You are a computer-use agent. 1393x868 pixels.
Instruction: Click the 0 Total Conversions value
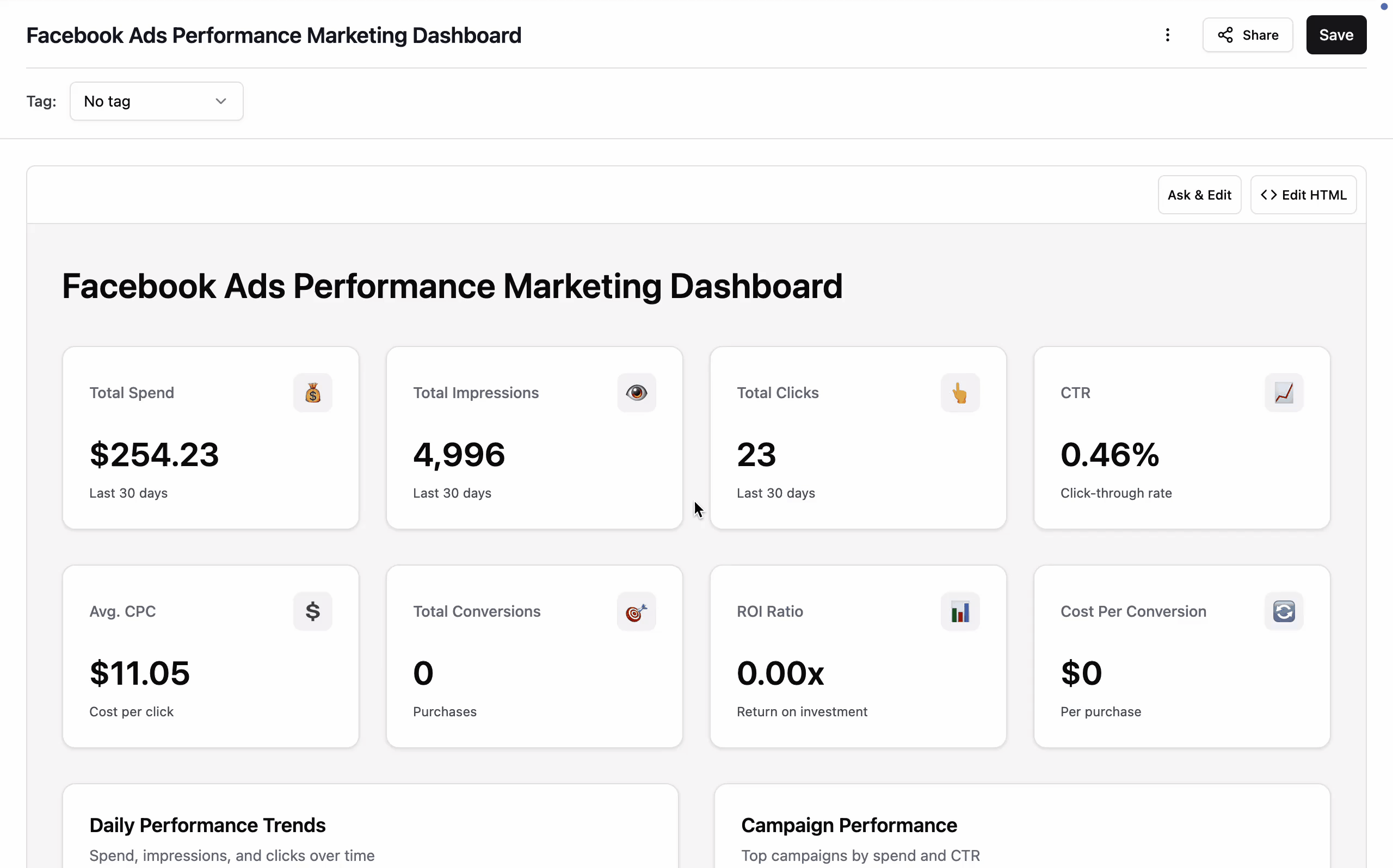[423, 673]
